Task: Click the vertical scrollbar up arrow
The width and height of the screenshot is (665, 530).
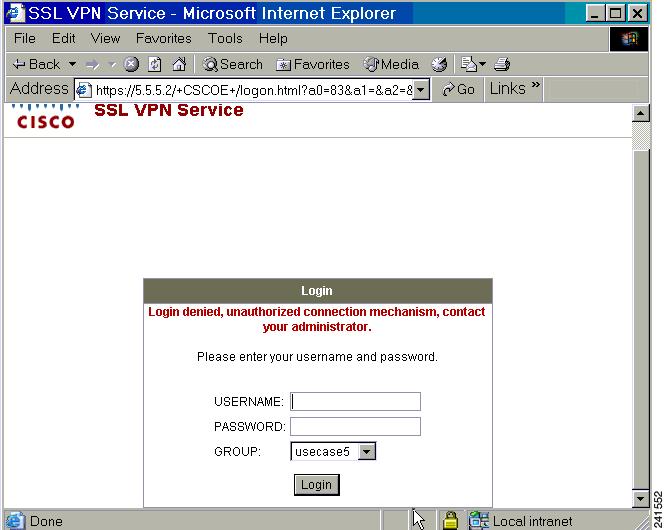Action: [641, 113]
